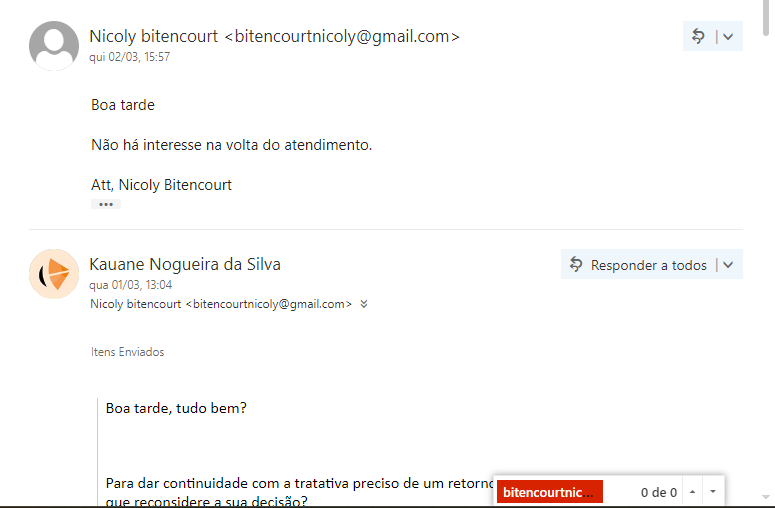Click the red bitencourtnic... find-in-page field
Screen dimensions: 775x508
click(550, 492)
